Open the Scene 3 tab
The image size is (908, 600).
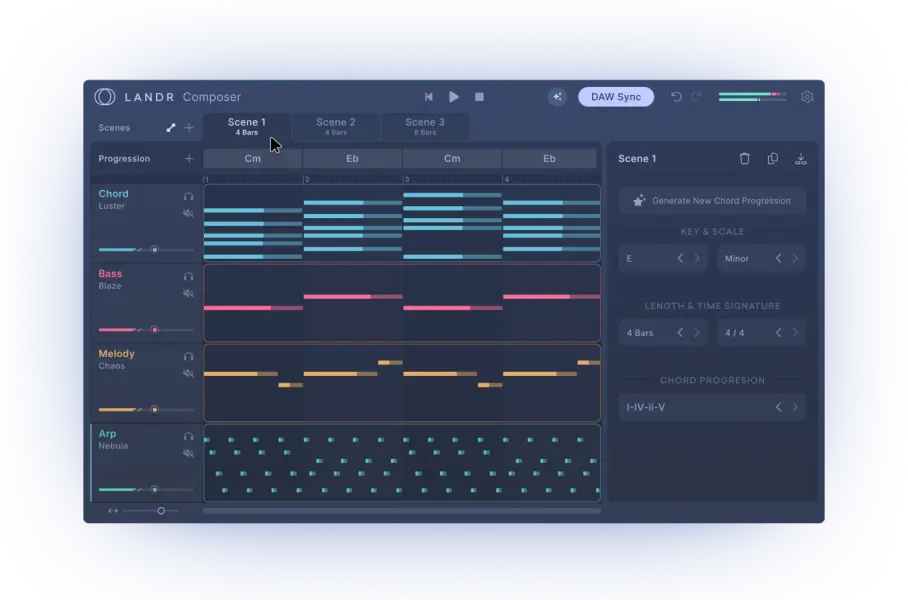coord(425,127)
